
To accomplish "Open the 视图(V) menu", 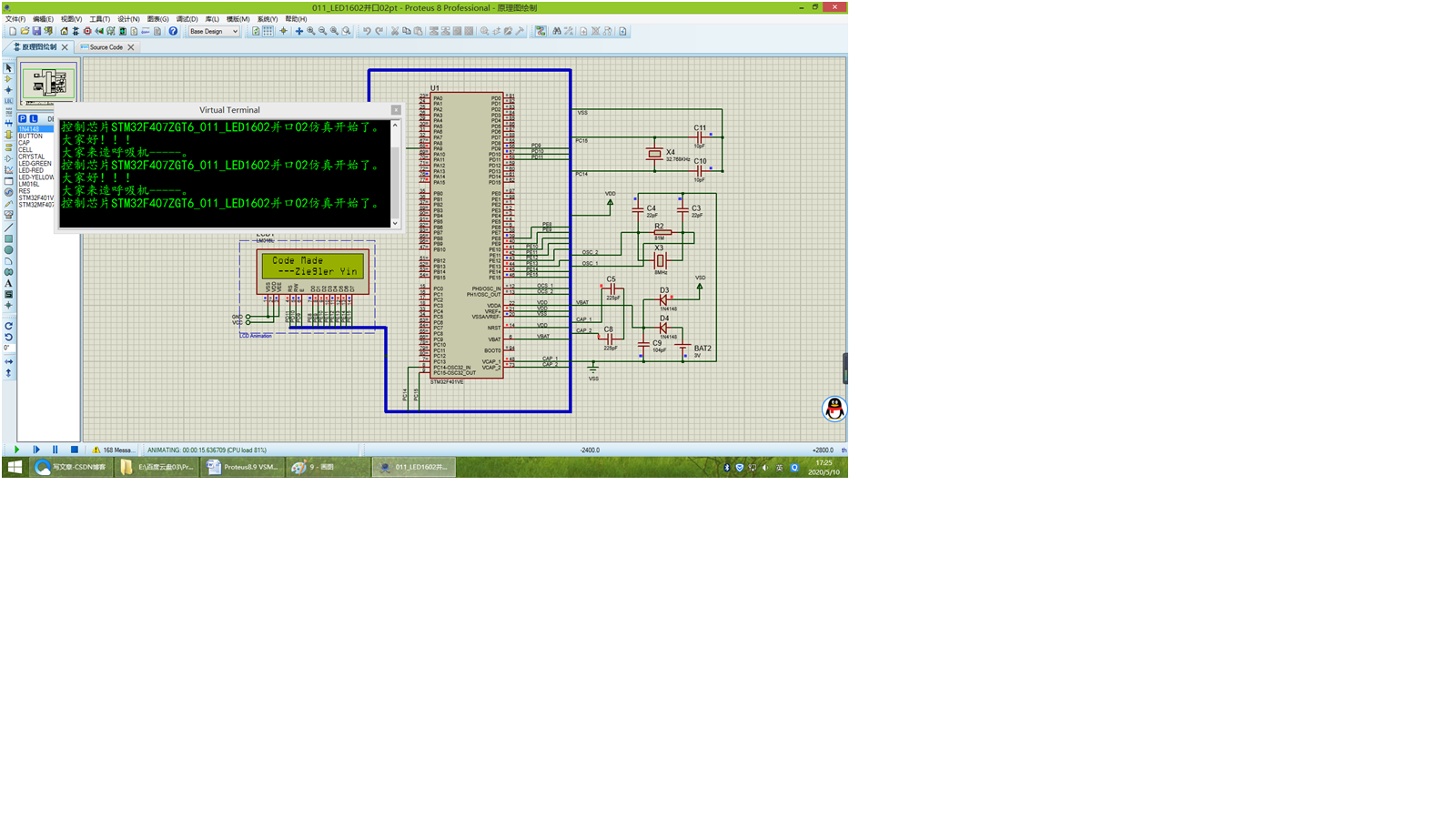I will point(71,19).
